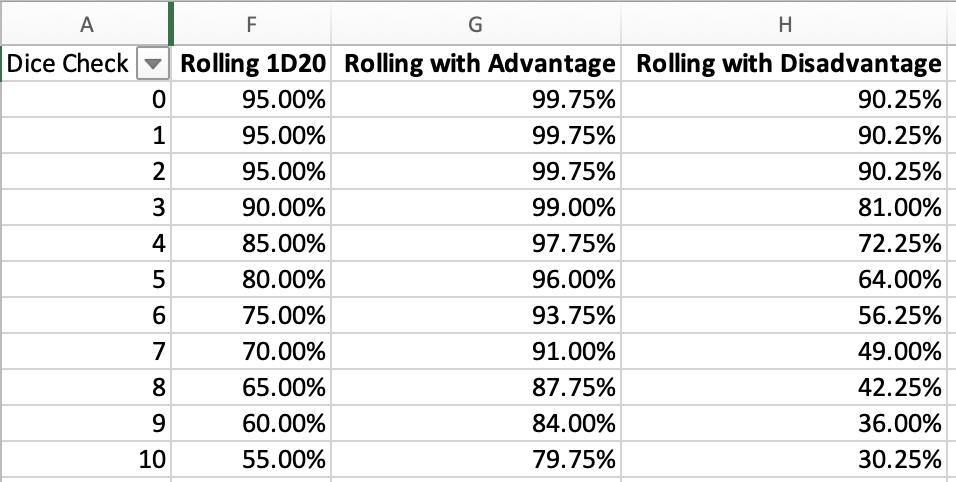This screenshot has width=956, height=482.
Task: Click the 55.00% cell under Rolling 1D20
Action: (x=253, y=460)
